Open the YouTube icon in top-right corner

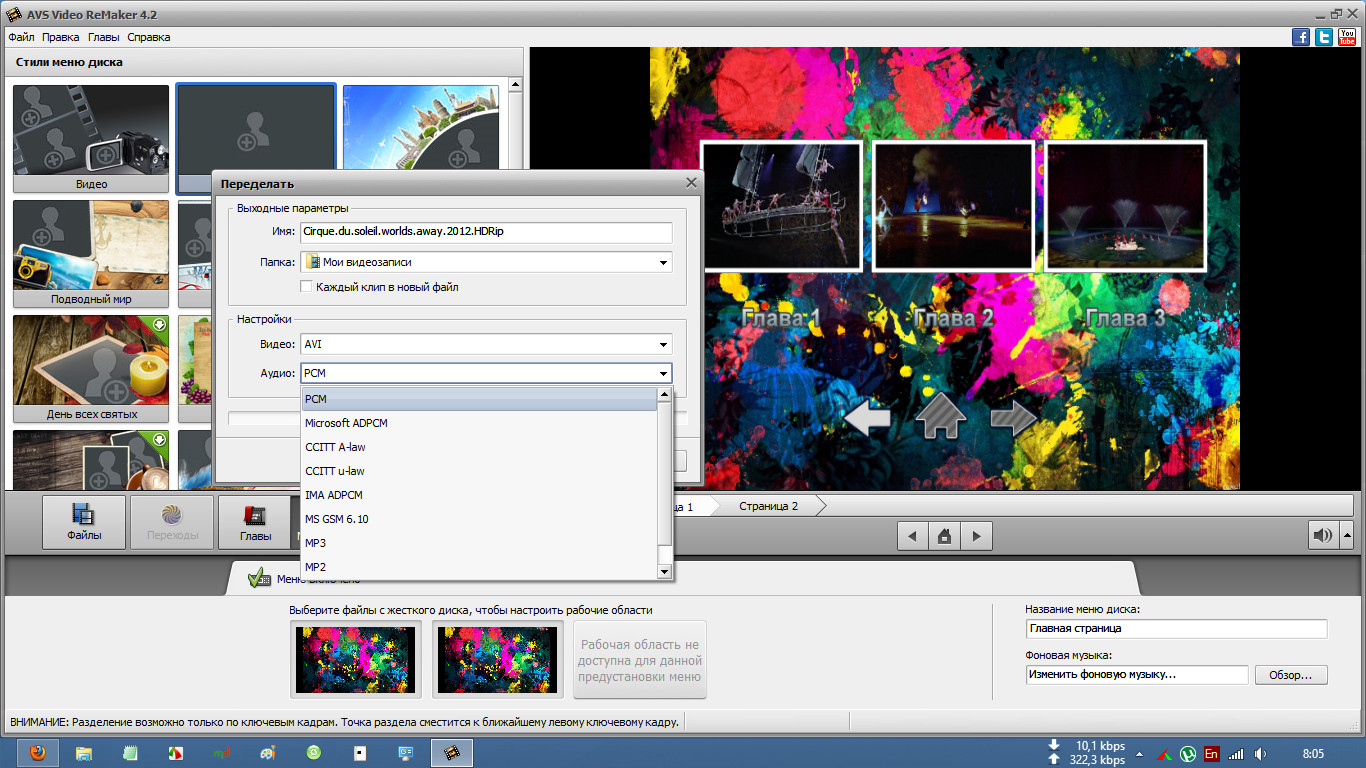pos(1347,37)
